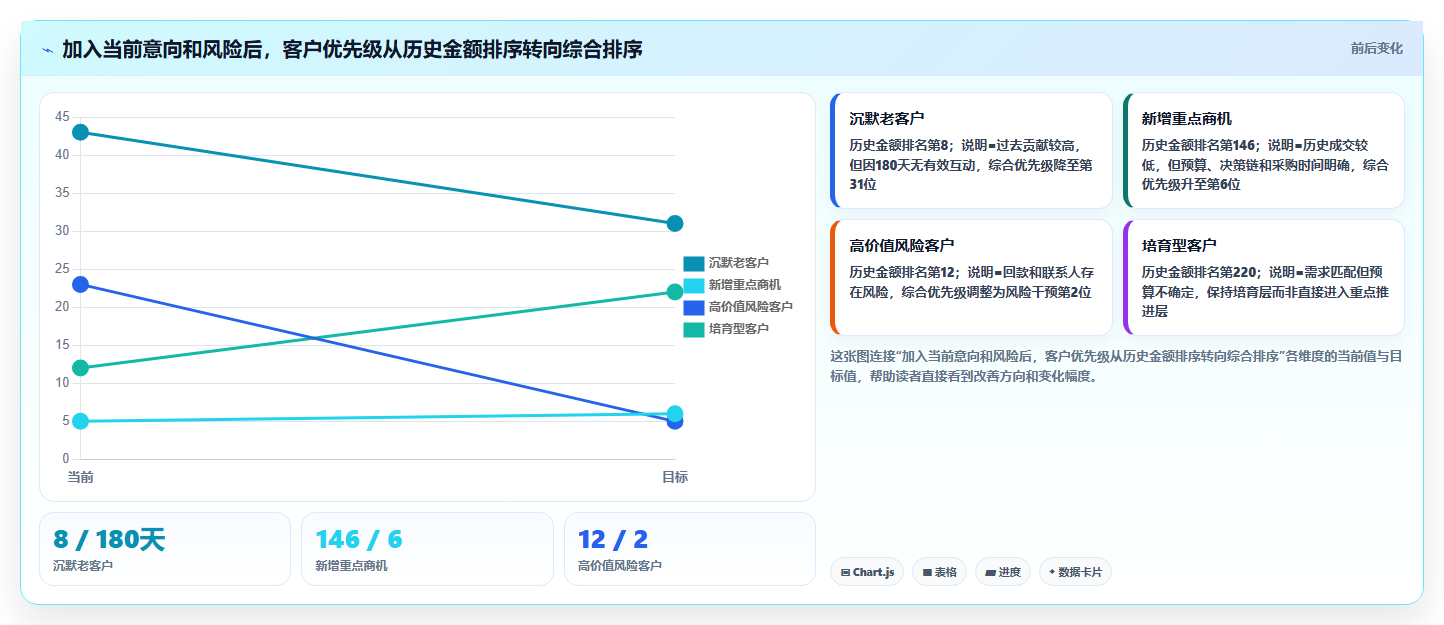The height and width of the screenshot is (625, 1444).
Task: Click the icon in 进度 tag
Action: (990, 573)
